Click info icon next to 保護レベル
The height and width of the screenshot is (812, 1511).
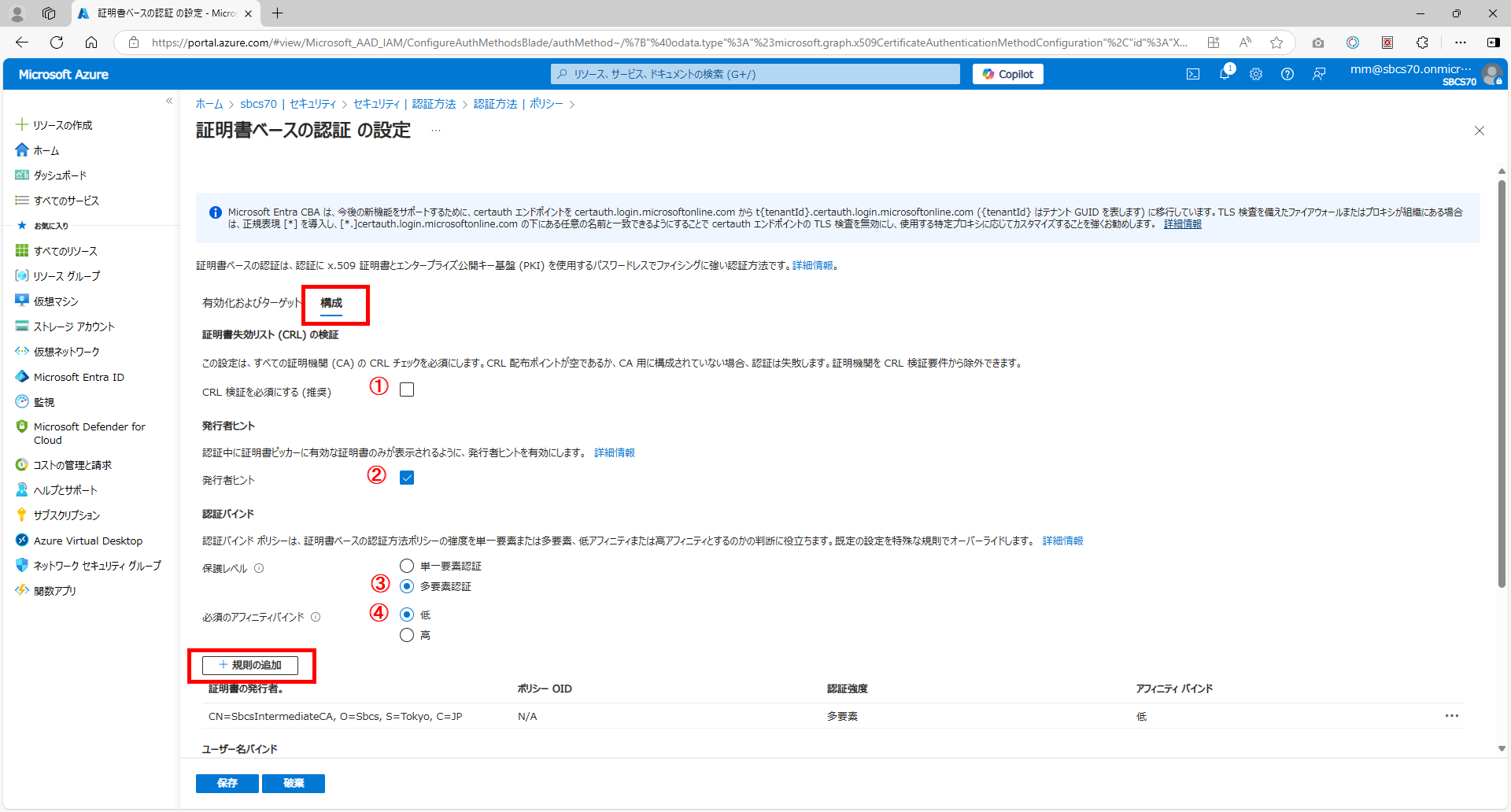coord(259,568)
